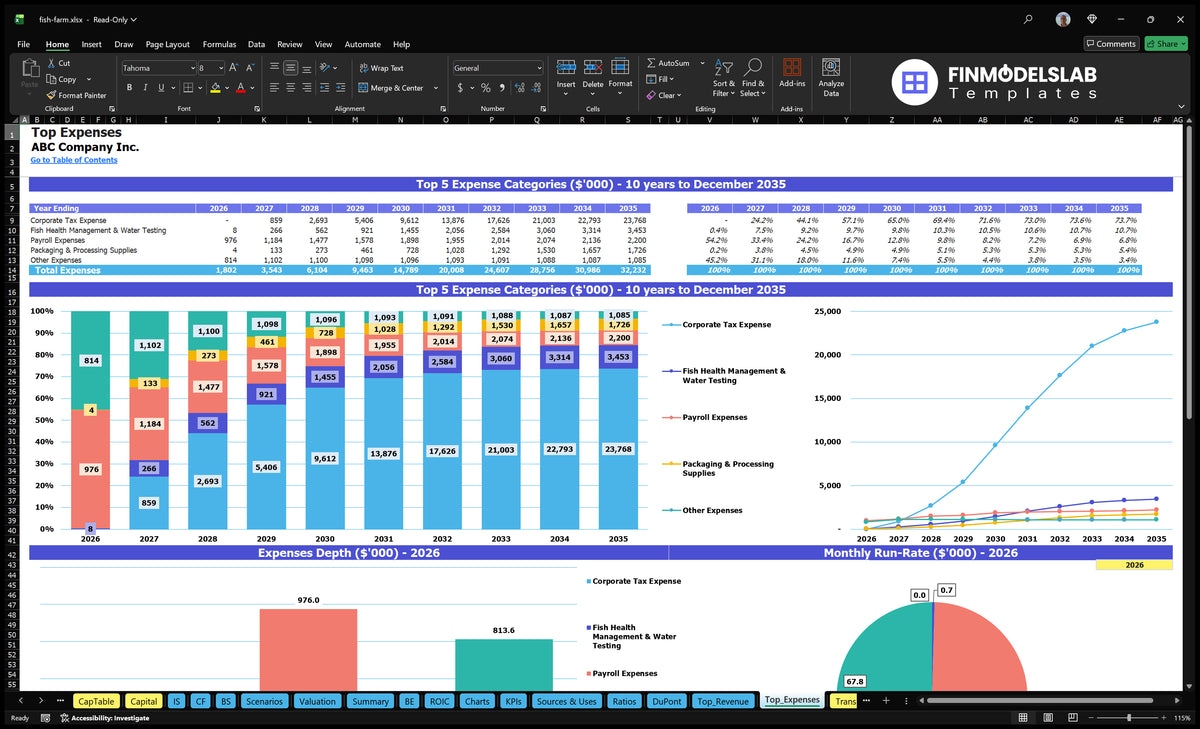Click the Increase Decimal icon
Viewport: 1200px width, 729px height.
point(520,88)
